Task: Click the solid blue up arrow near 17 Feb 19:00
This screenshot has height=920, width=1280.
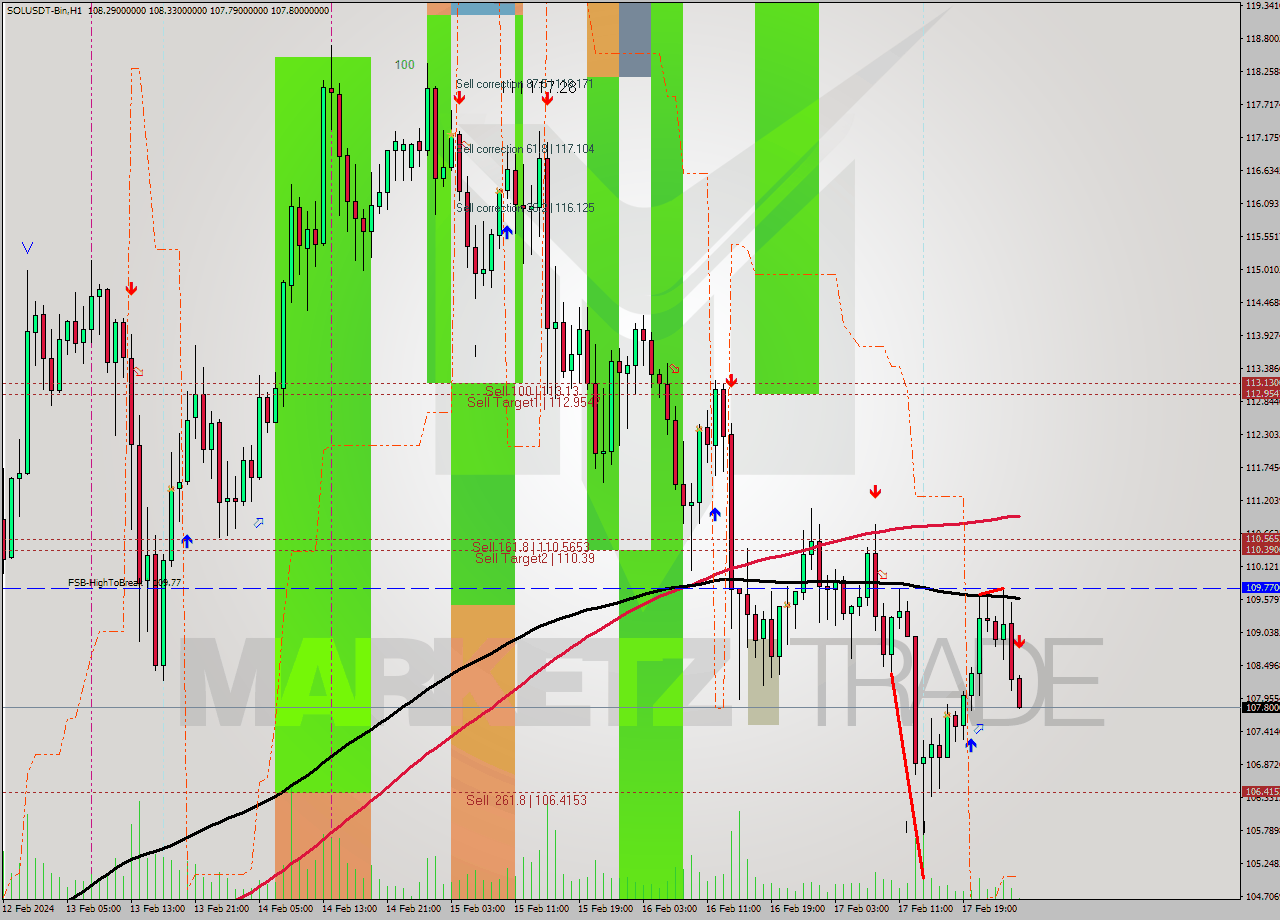Action: (970, 745)
